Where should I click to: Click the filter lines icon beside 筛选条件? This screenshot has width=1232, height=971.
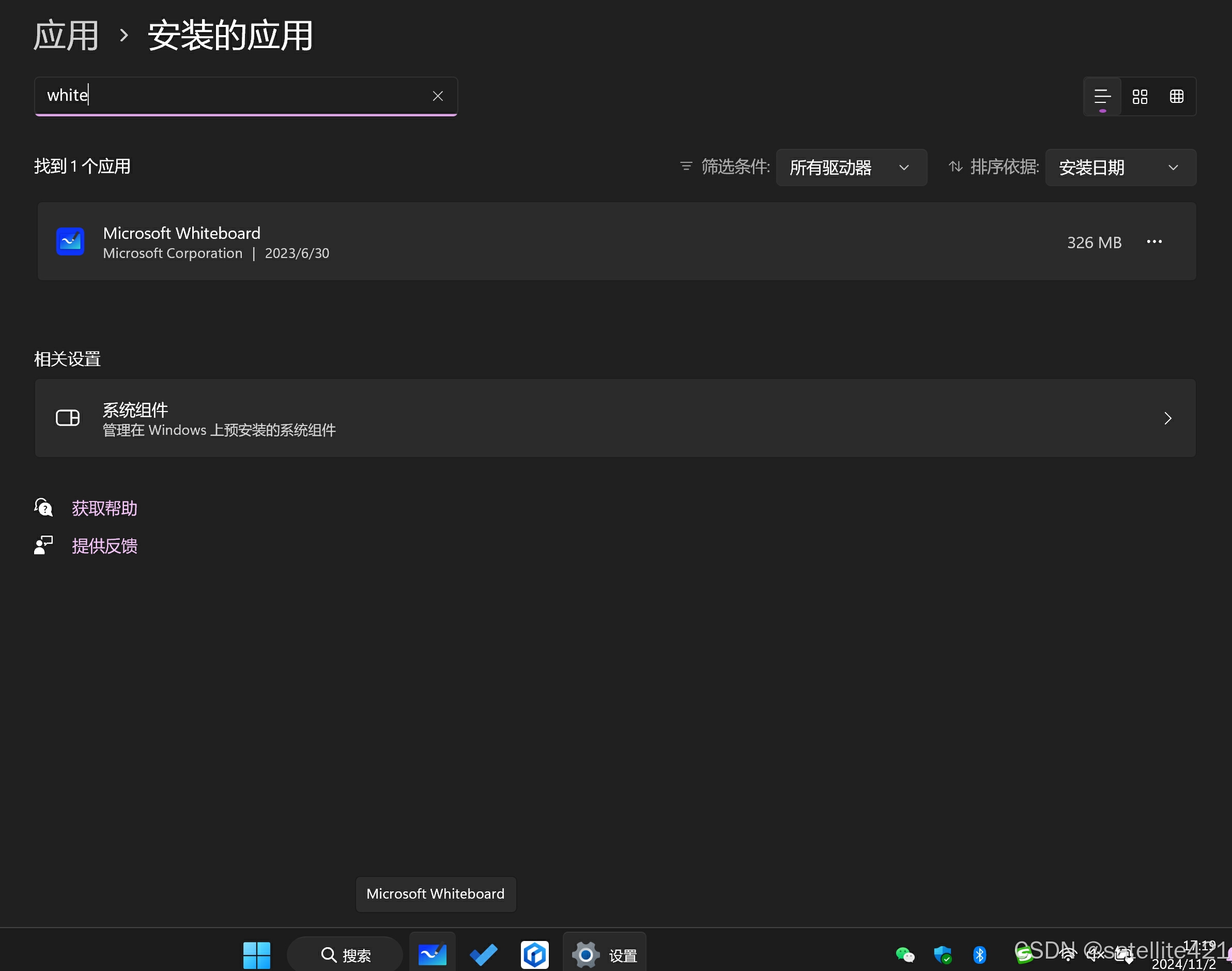pyautogui.click(x=686, y=166)
